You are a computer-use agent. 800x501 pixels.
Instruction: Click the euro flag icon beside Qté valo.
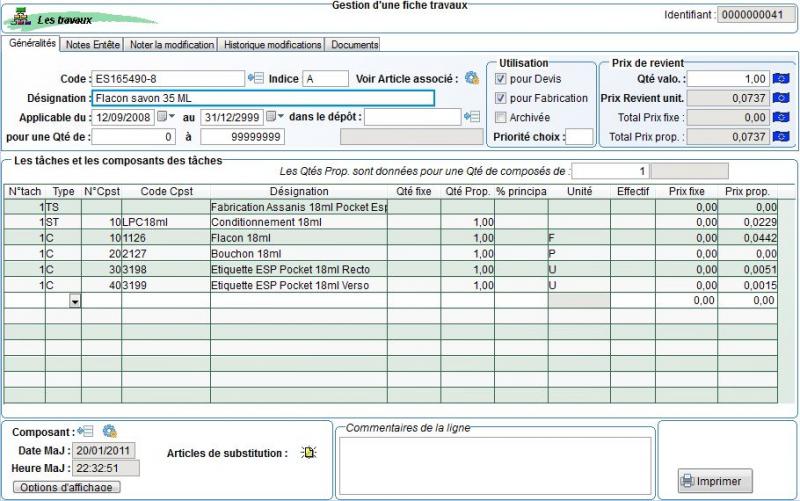click(781, 79)
